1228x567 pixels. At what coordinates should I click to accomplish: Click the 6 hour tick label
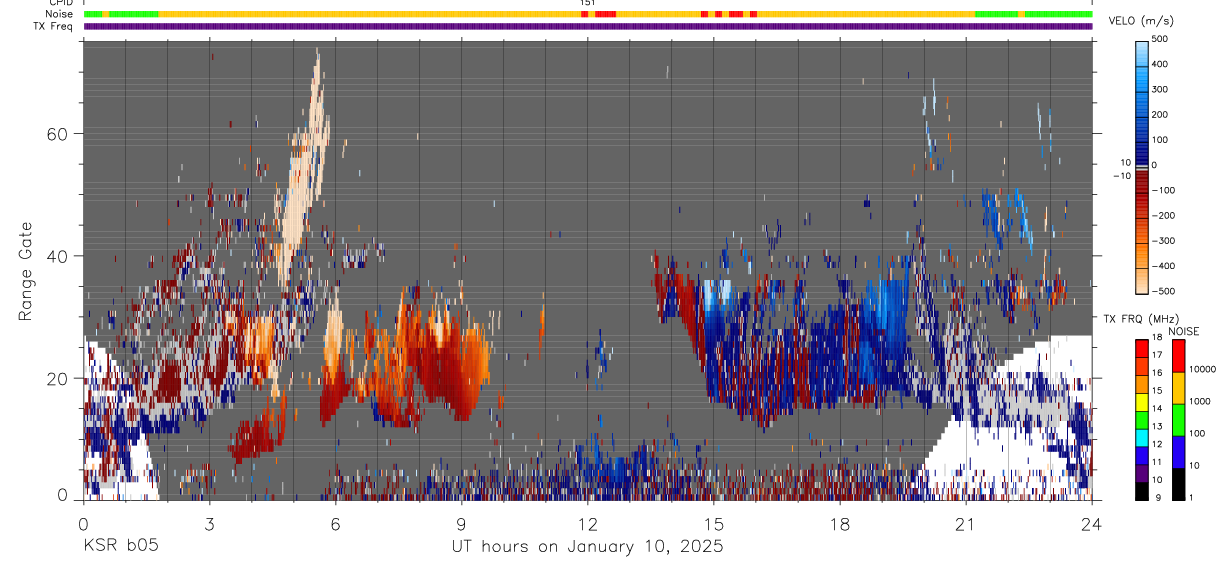pyautogui.click(x=335, y=523)
